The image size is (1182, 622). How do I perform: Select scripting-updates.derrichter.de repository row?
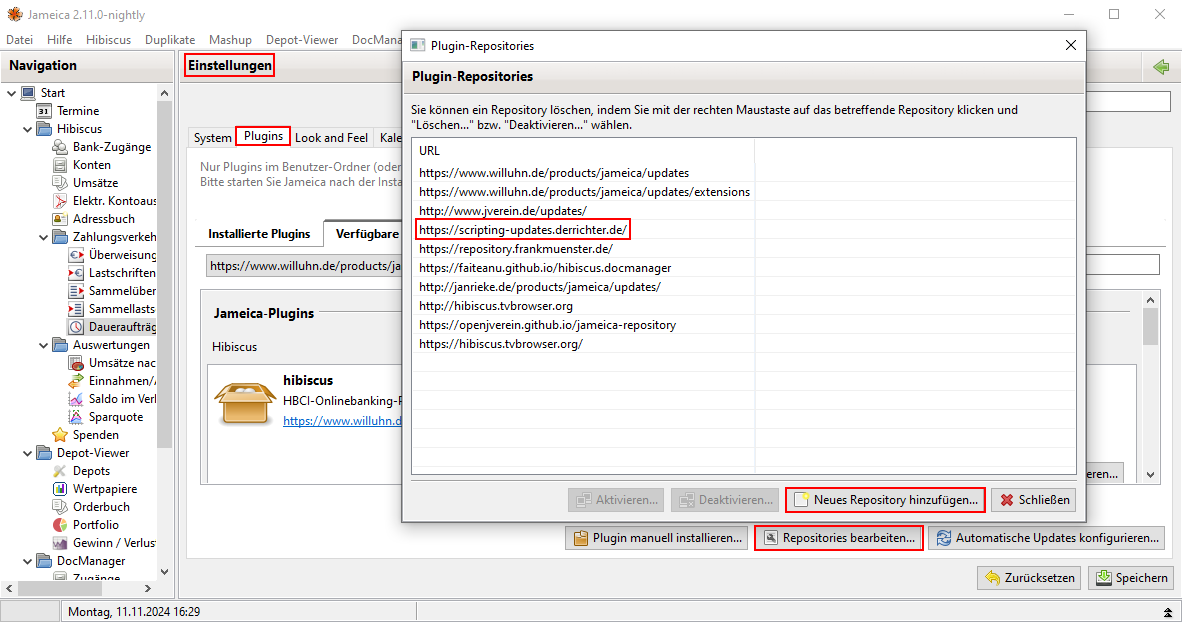(743, 230)
